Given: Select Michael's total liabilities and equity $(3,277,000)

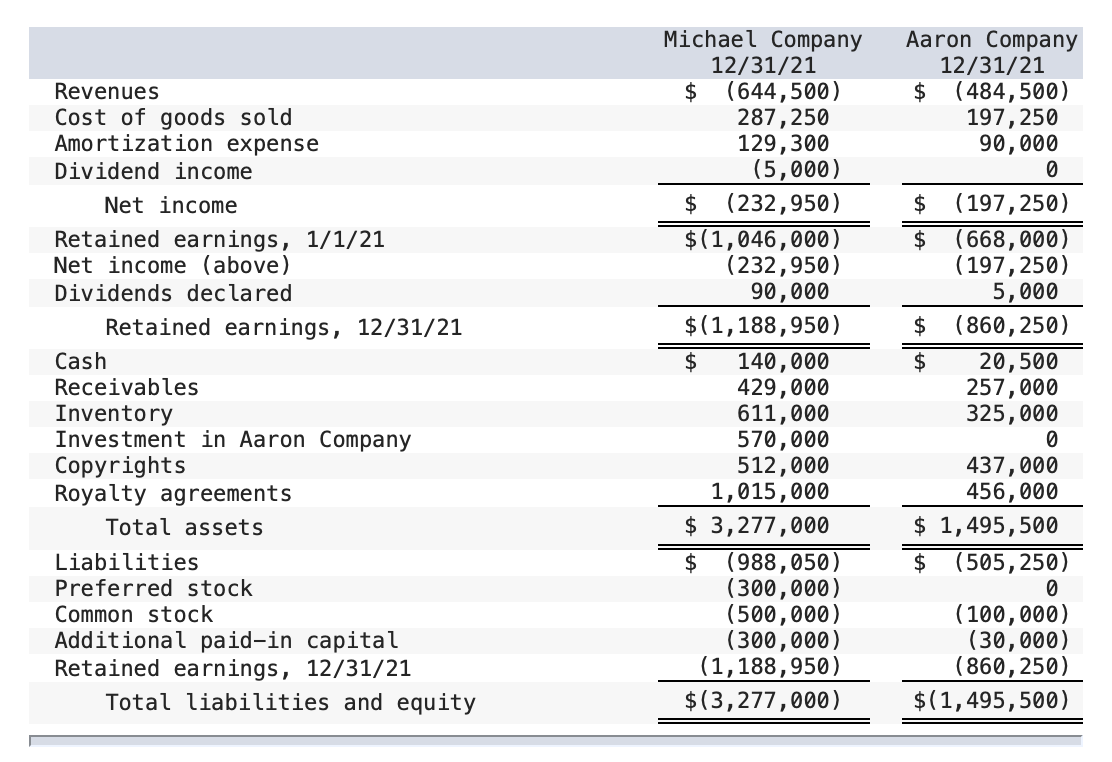Looking at the screenshot, I should click(x=763, y=701).
